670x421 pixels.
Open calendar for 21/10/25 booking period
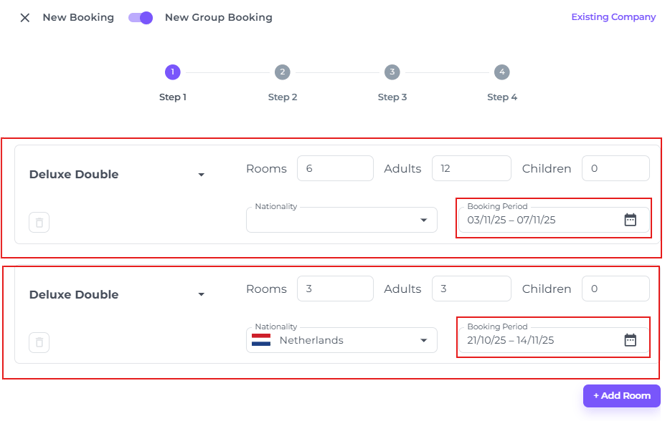[630, 340]
